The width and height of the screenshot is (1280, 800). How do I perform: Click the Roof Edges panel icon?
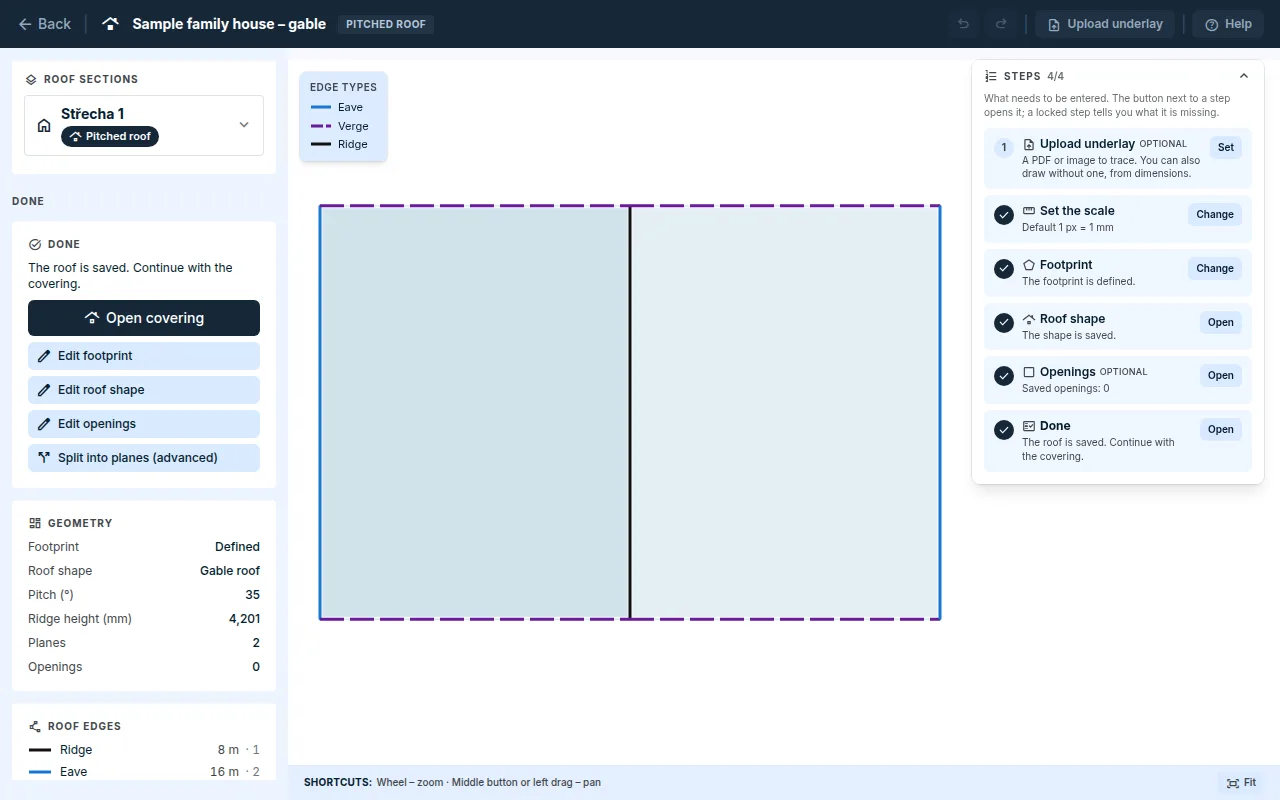[35, 726]
